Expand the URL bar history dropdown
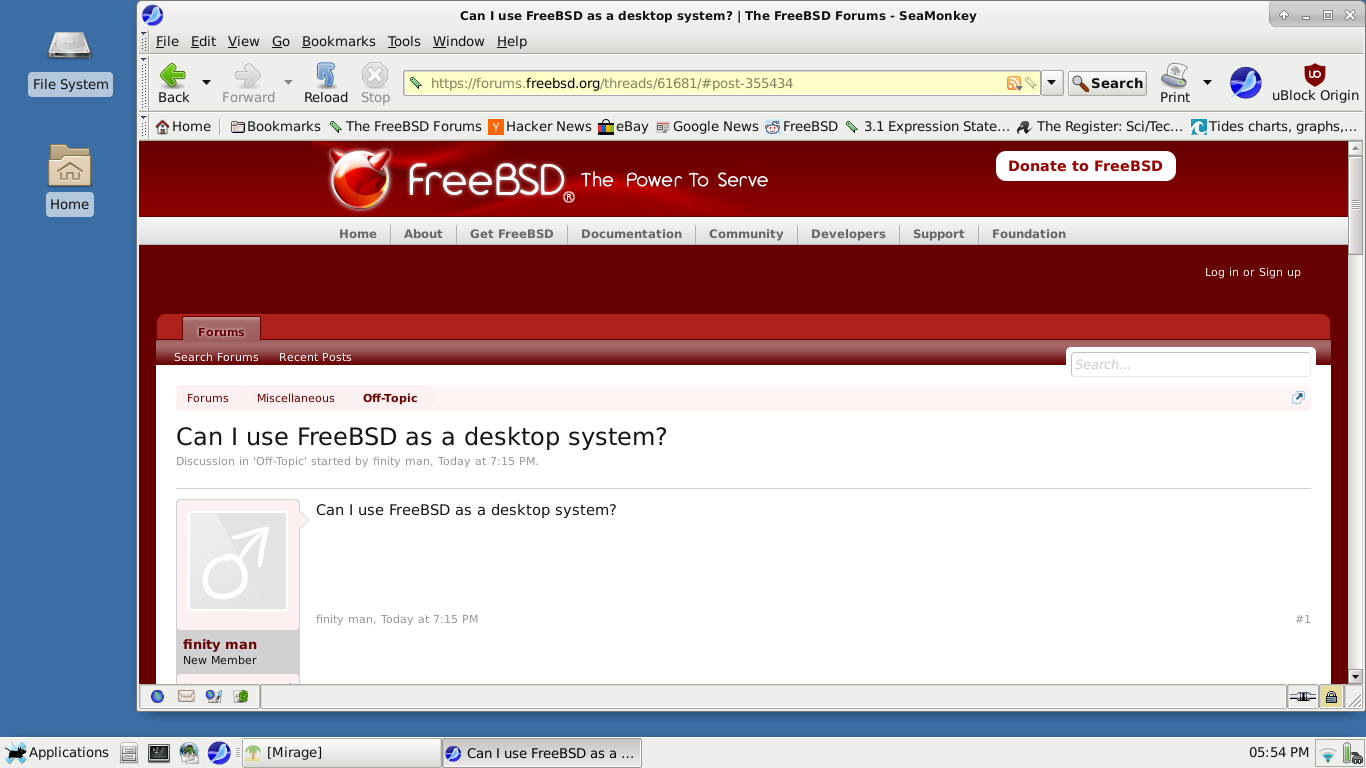 coord(1052,83)
